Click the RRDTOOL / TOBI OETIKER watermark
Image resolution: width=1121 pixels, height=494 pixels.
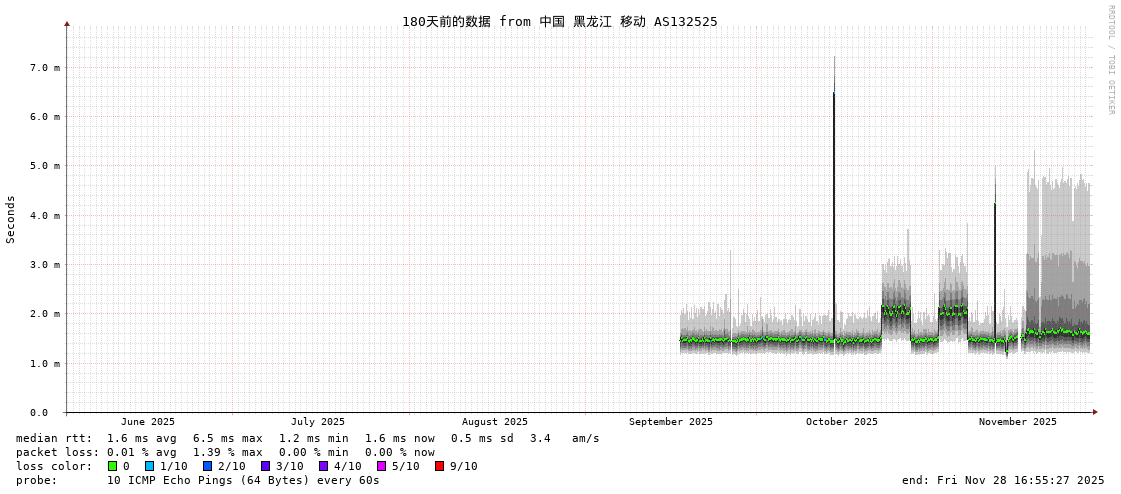pos(1110,60)
